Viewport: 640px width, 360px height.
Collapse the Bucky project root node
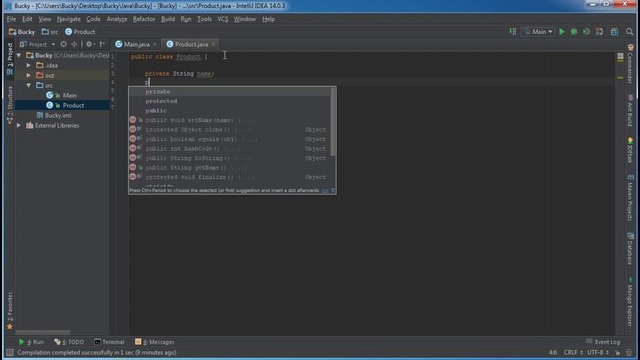[x=19, y=55]
